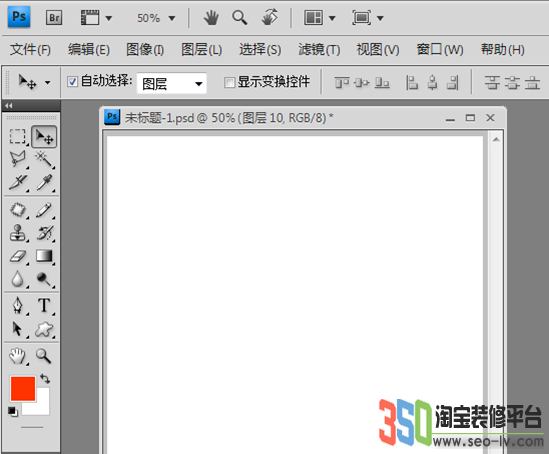Activate the Gradient tool
The height and width of the screenshot is (454, 549).
tap(44, 256)
